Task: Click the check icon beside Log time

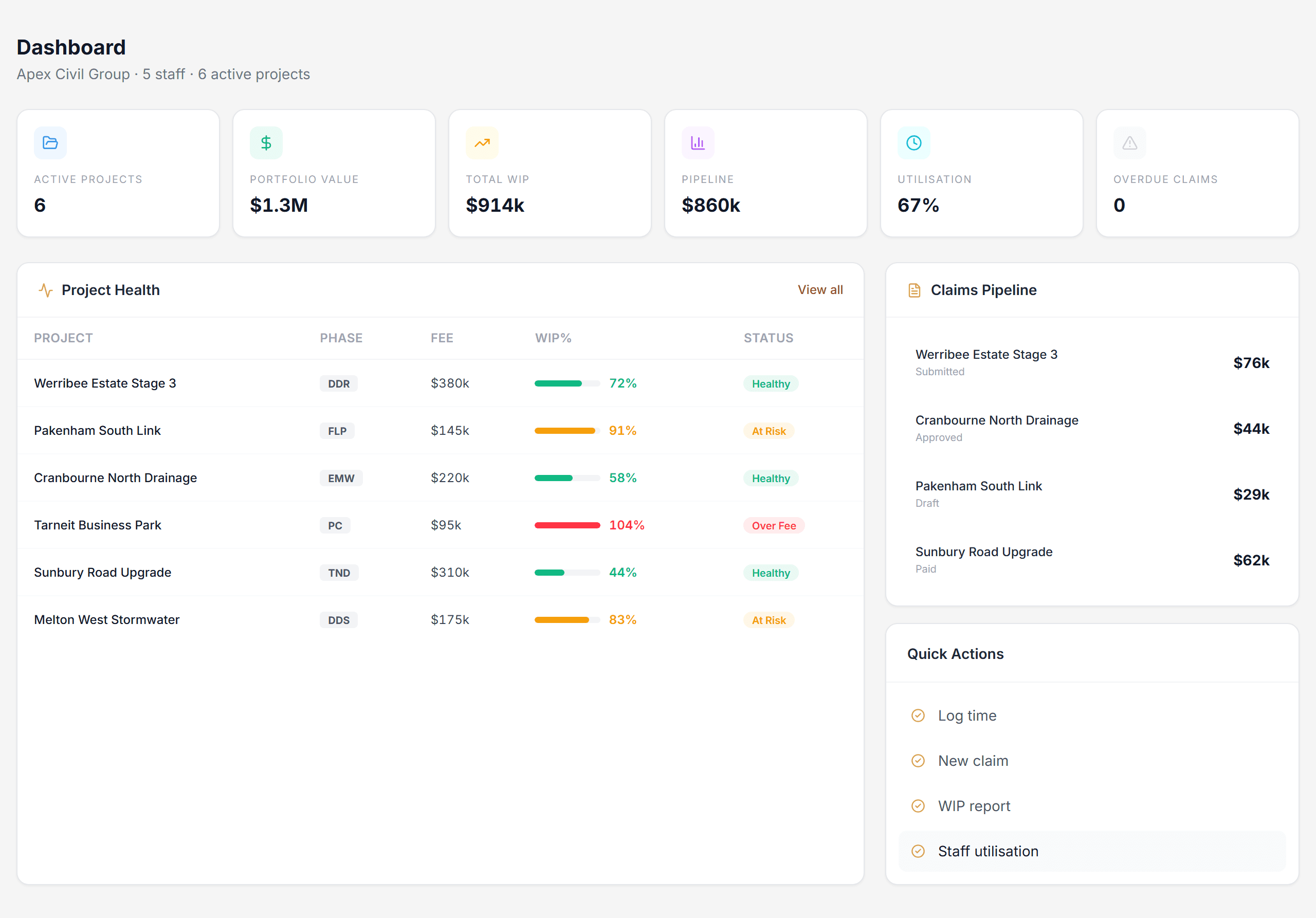Action: 918,715
